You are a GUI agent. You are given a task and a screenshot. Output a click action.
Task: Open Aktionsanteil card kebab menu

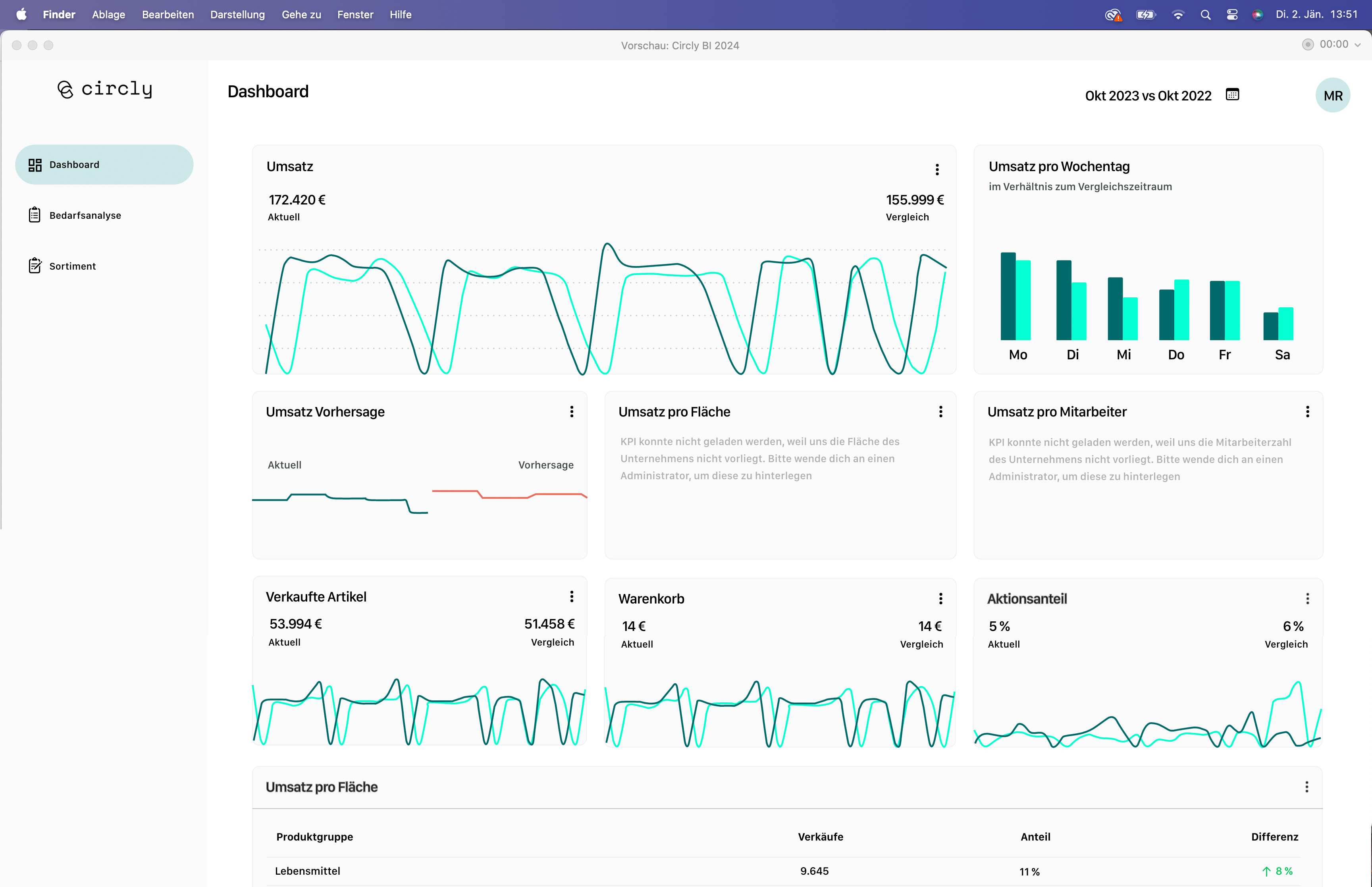pyautogui.click(x=1307, y=598)
